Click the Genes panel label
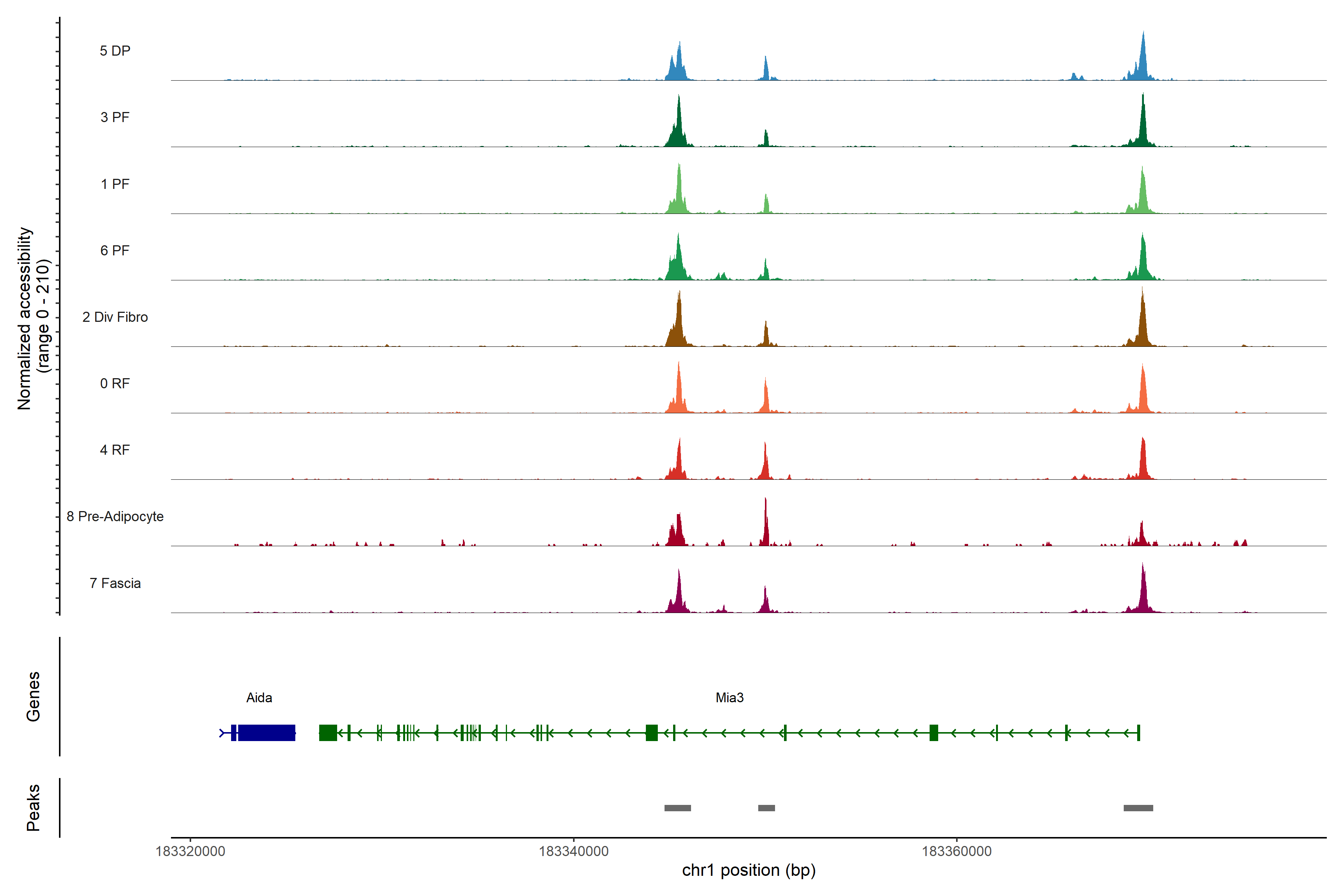Viewport: 1344px width, 896px height. [33, 697]
